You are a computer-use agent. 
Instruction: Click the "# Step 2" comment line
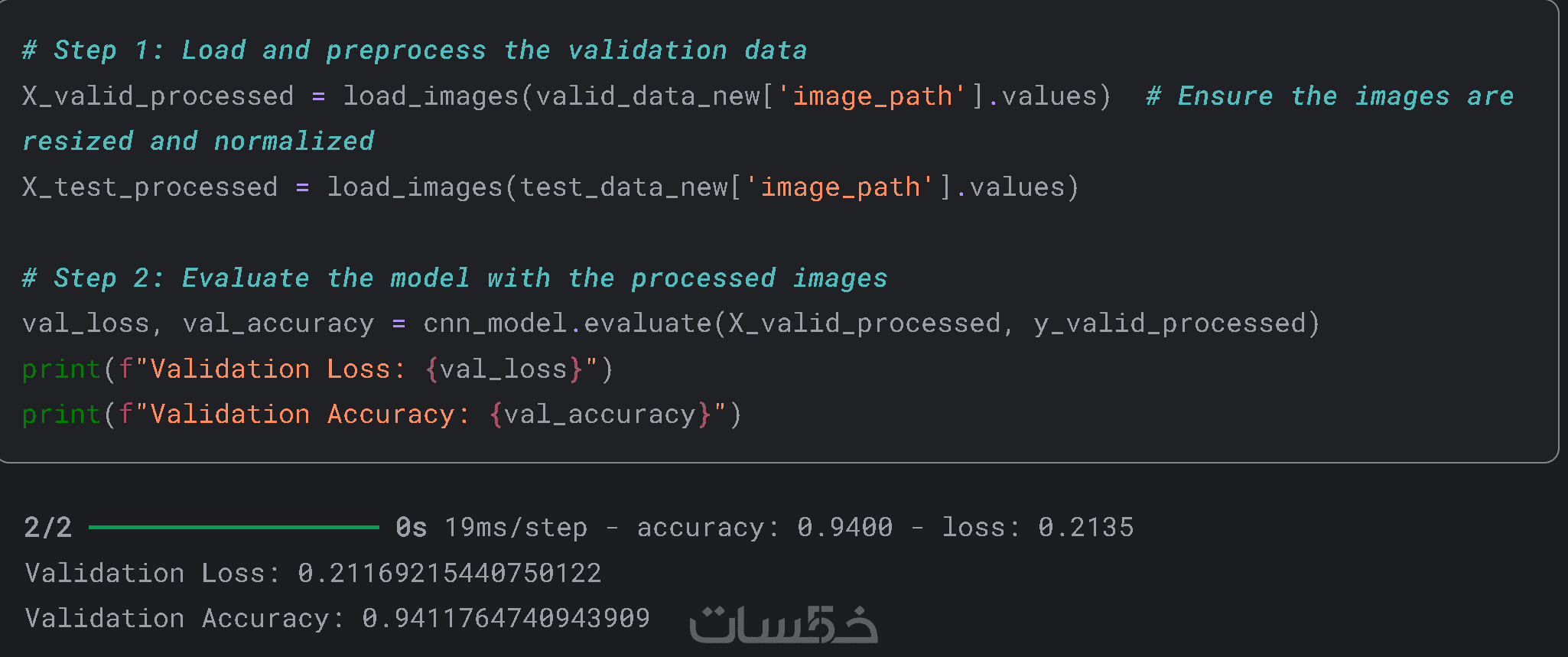pos(454,278)
